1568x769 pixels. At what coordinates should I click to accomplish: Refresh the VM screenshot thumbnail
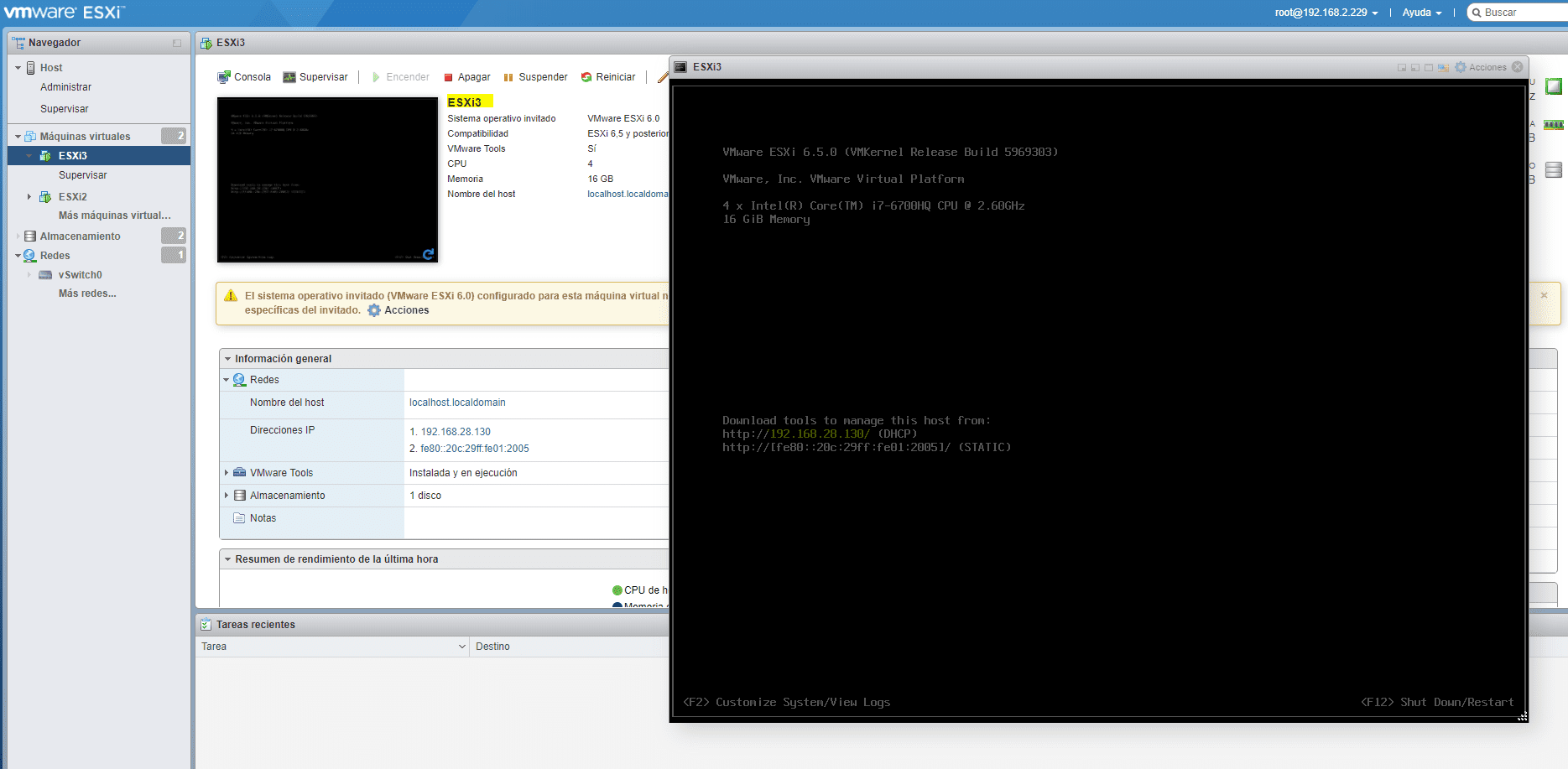click(429, 254)
